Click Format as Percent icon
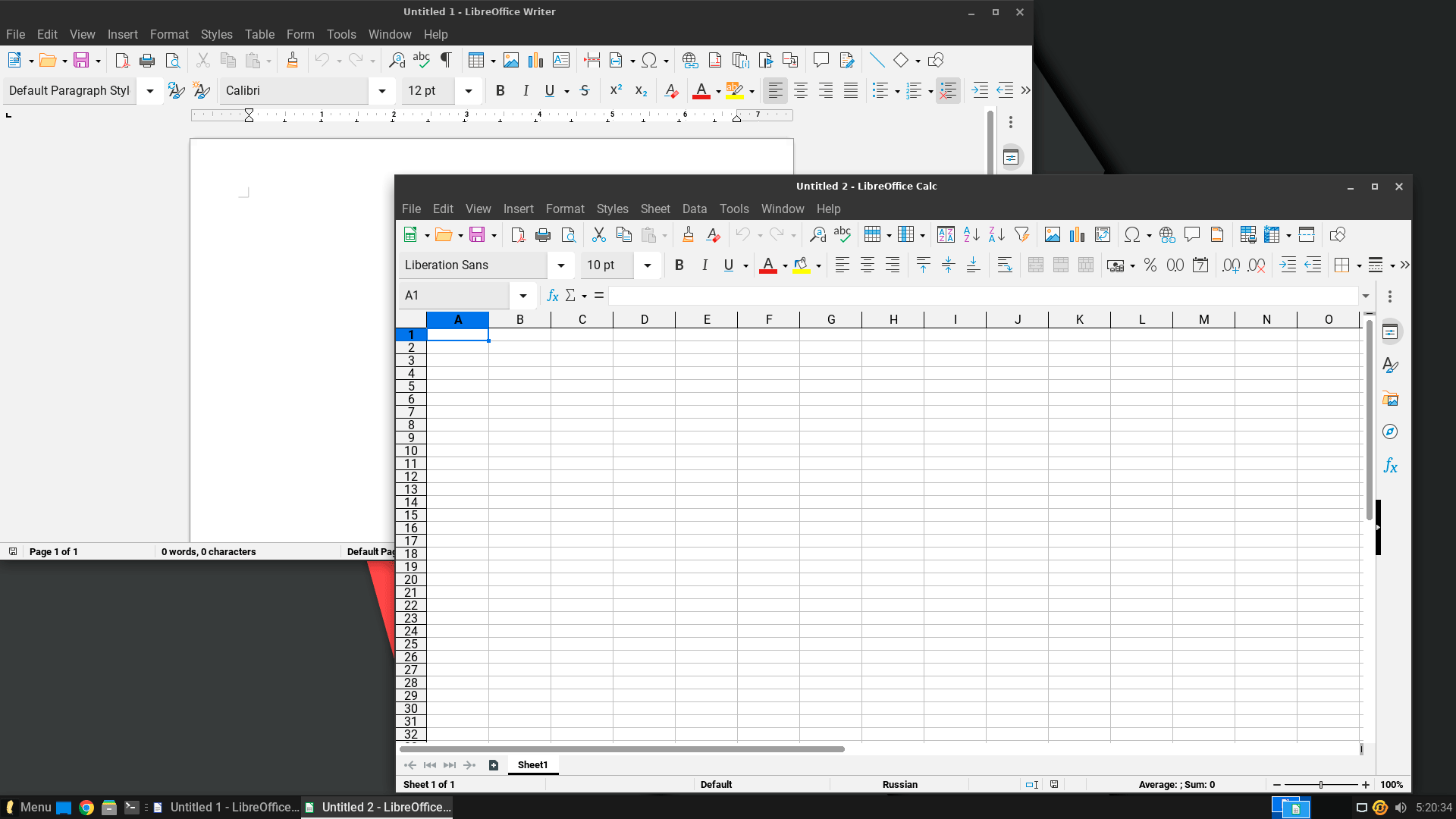Viewport: 1456px width, 819px height. 1150,265
